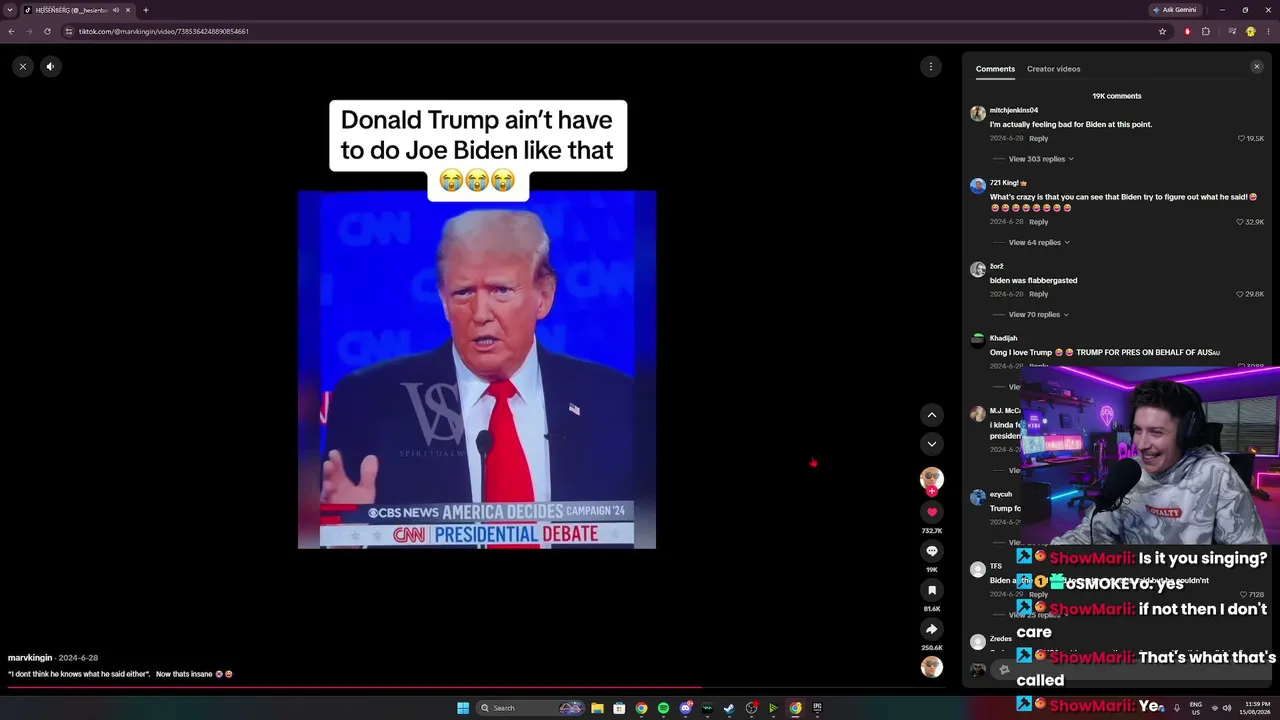Expand View 303 replies
The image size is (1280, 720).
[1041, 159]
